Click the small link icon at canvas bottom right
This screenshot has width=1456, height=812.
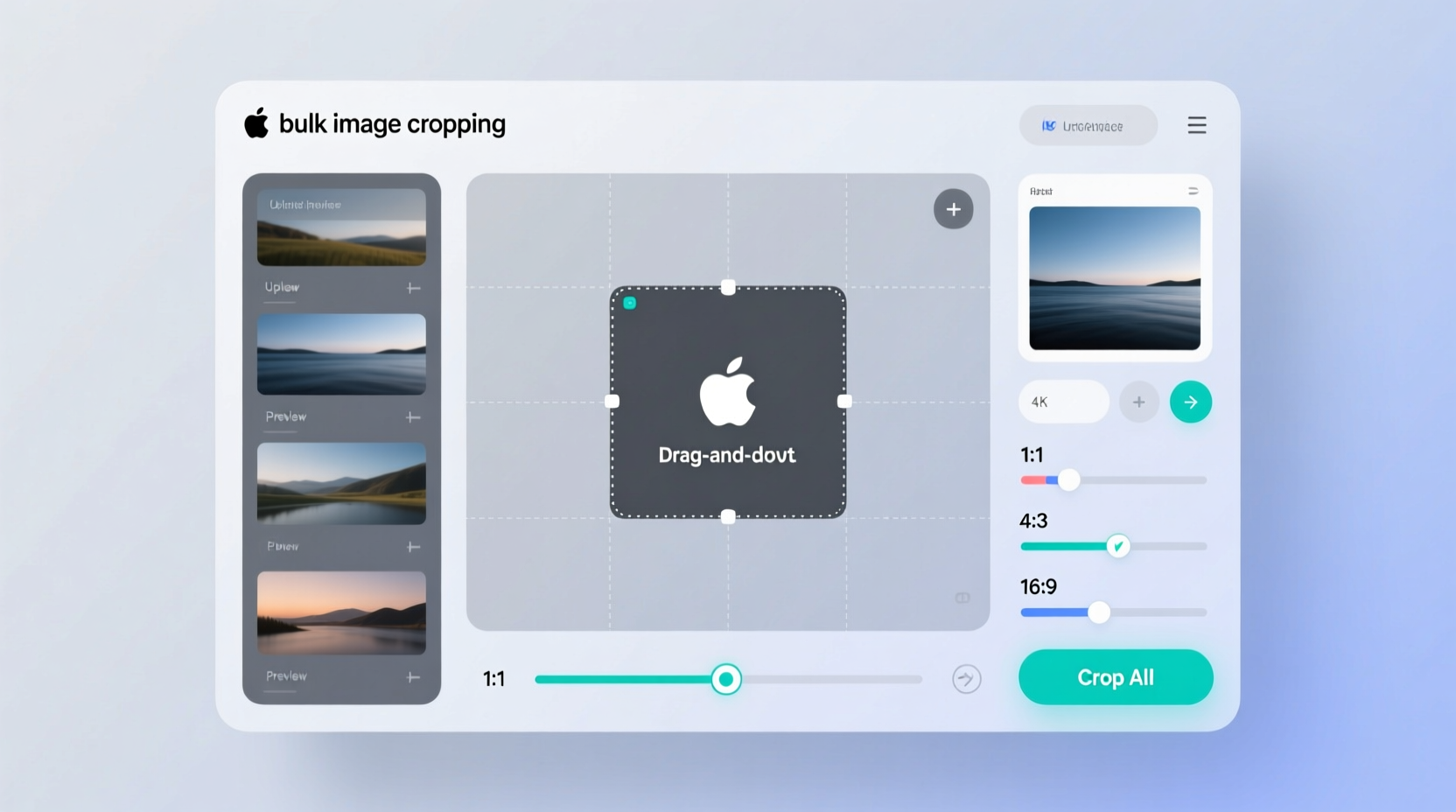click(962, 598)
